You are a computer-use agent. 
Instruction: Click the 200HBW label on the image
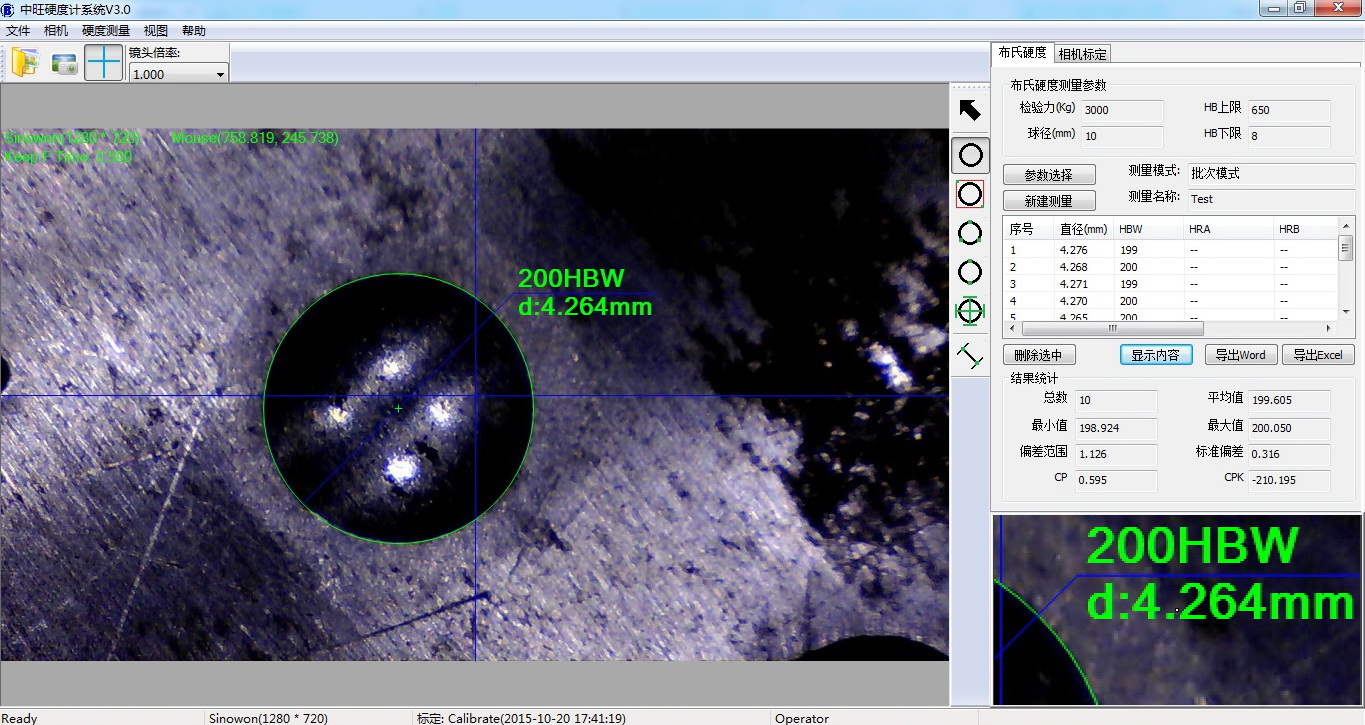[571, 279]
